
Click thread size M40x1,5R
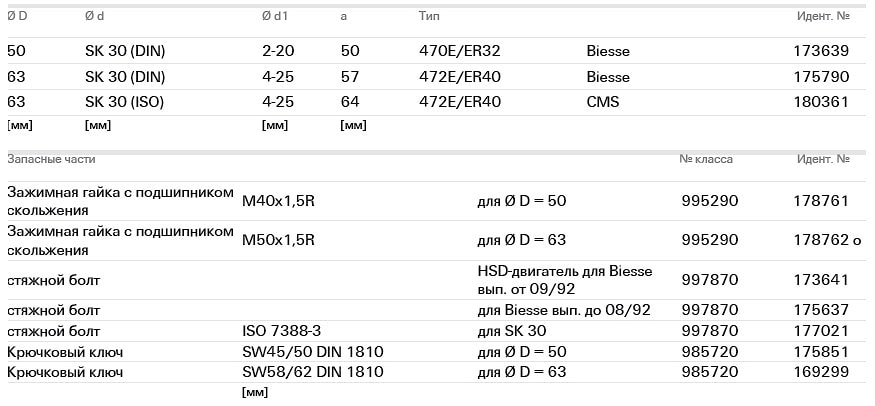click(279, 201)
